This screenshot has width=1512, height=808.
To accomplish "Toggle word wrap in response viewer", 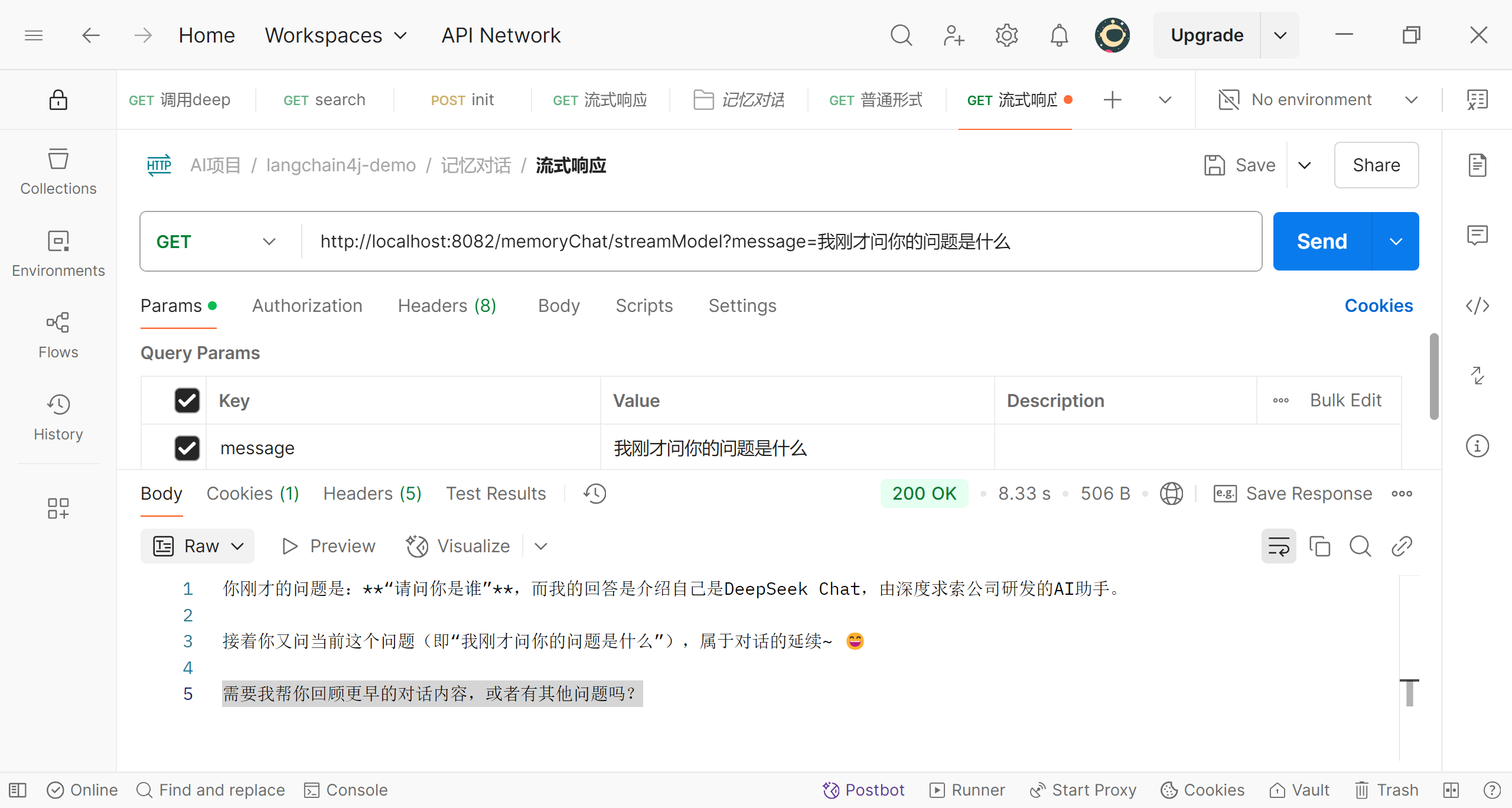I will 1279,546.
